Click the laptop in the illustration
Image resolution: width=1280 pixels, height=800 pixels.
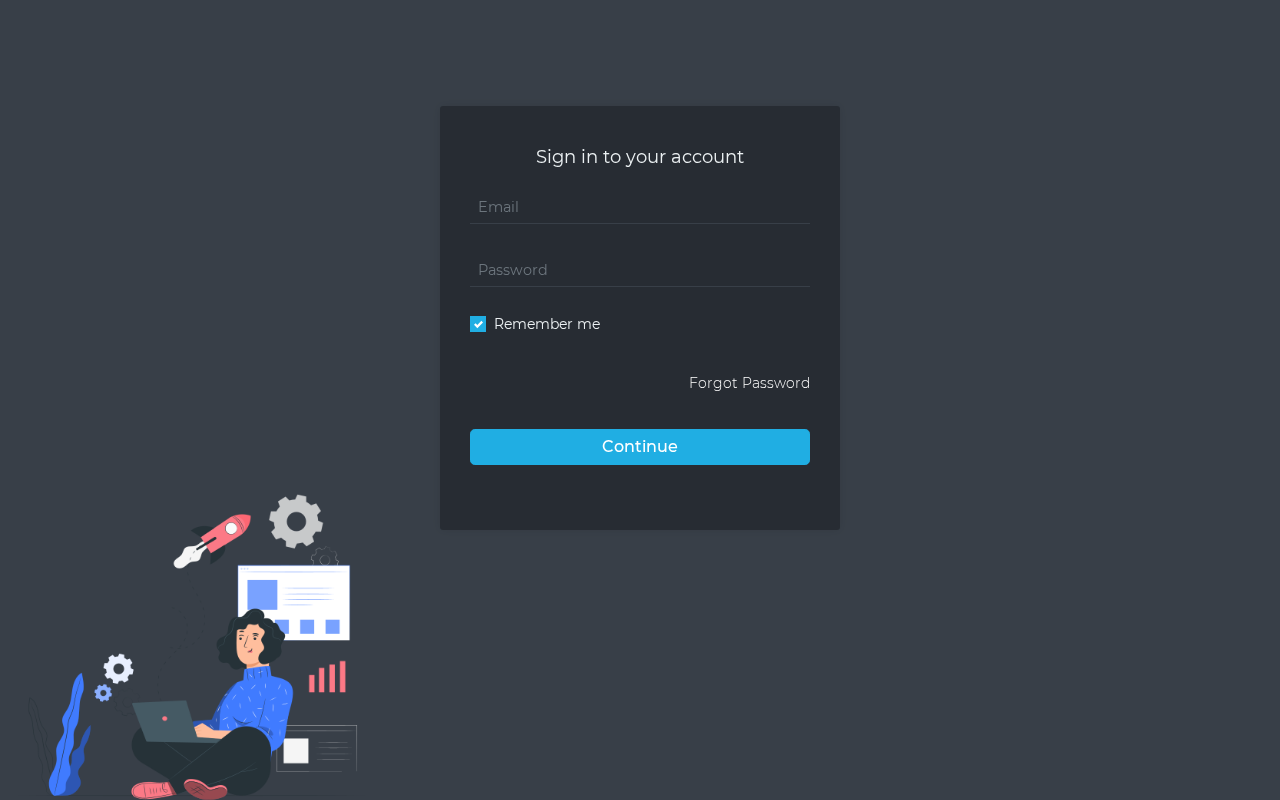(168, 721)
